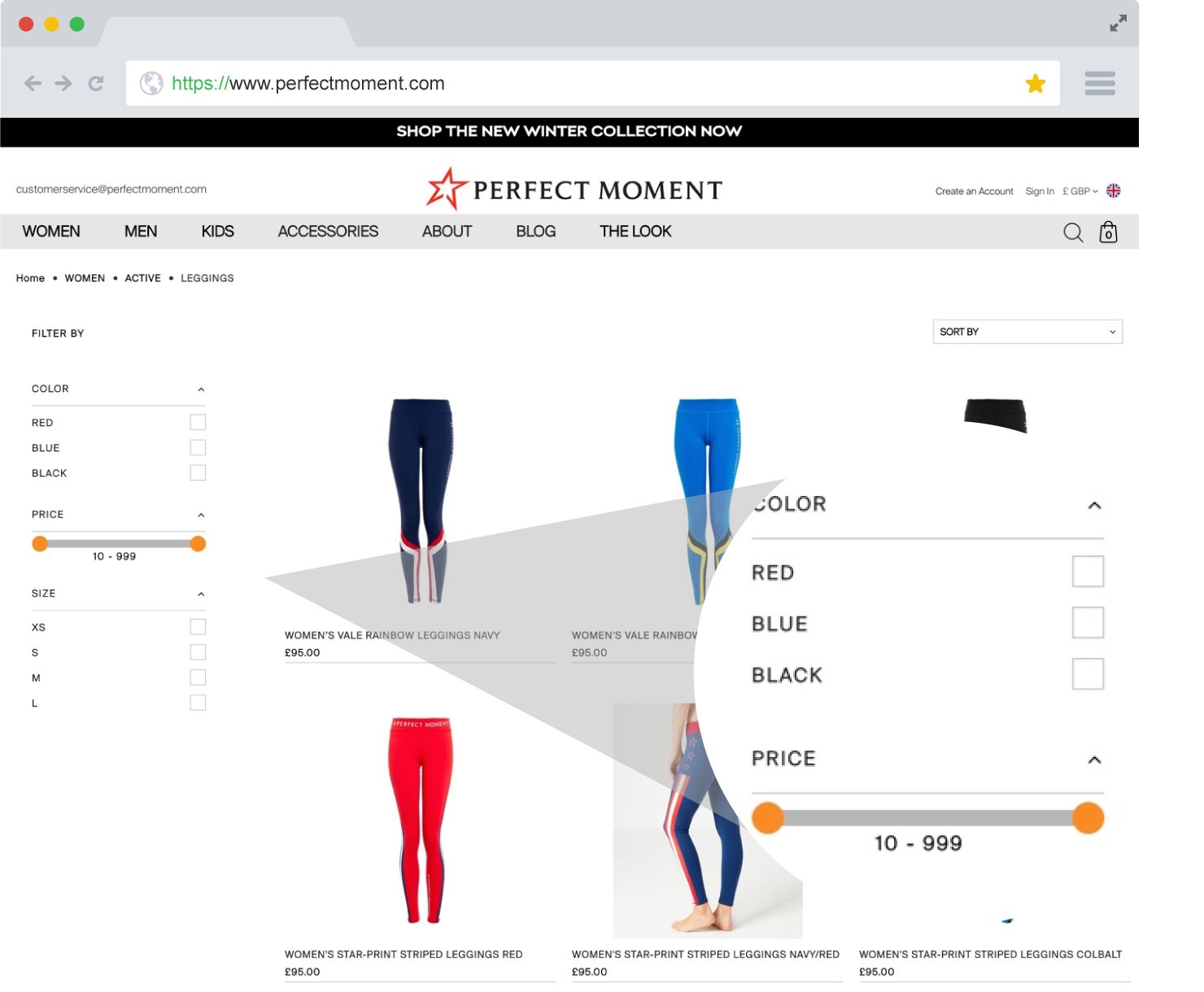Open THE LOOK menu item
The image size is (1204, 992).
(x=635, y=232)
